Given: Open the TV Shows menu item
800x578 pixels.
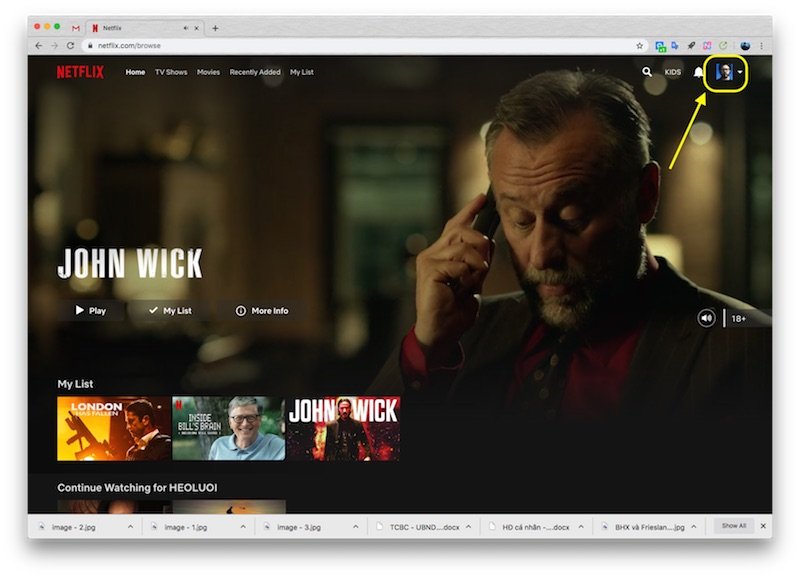Looking at the screenshot, I should [171, 72].
